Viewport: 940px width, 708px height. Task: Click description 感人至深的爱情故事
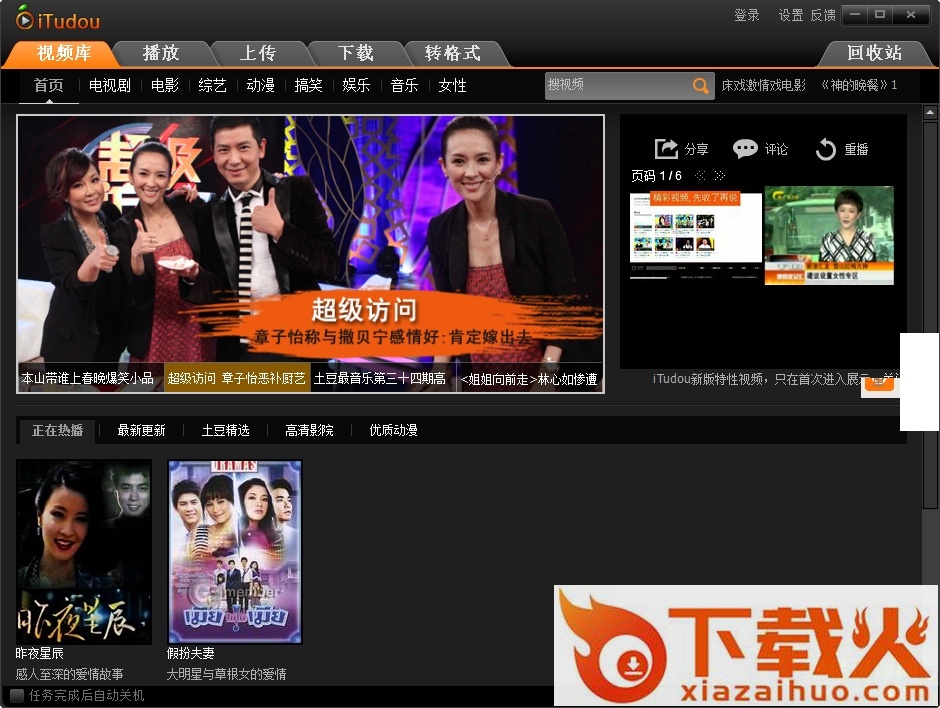click(70, 674)
